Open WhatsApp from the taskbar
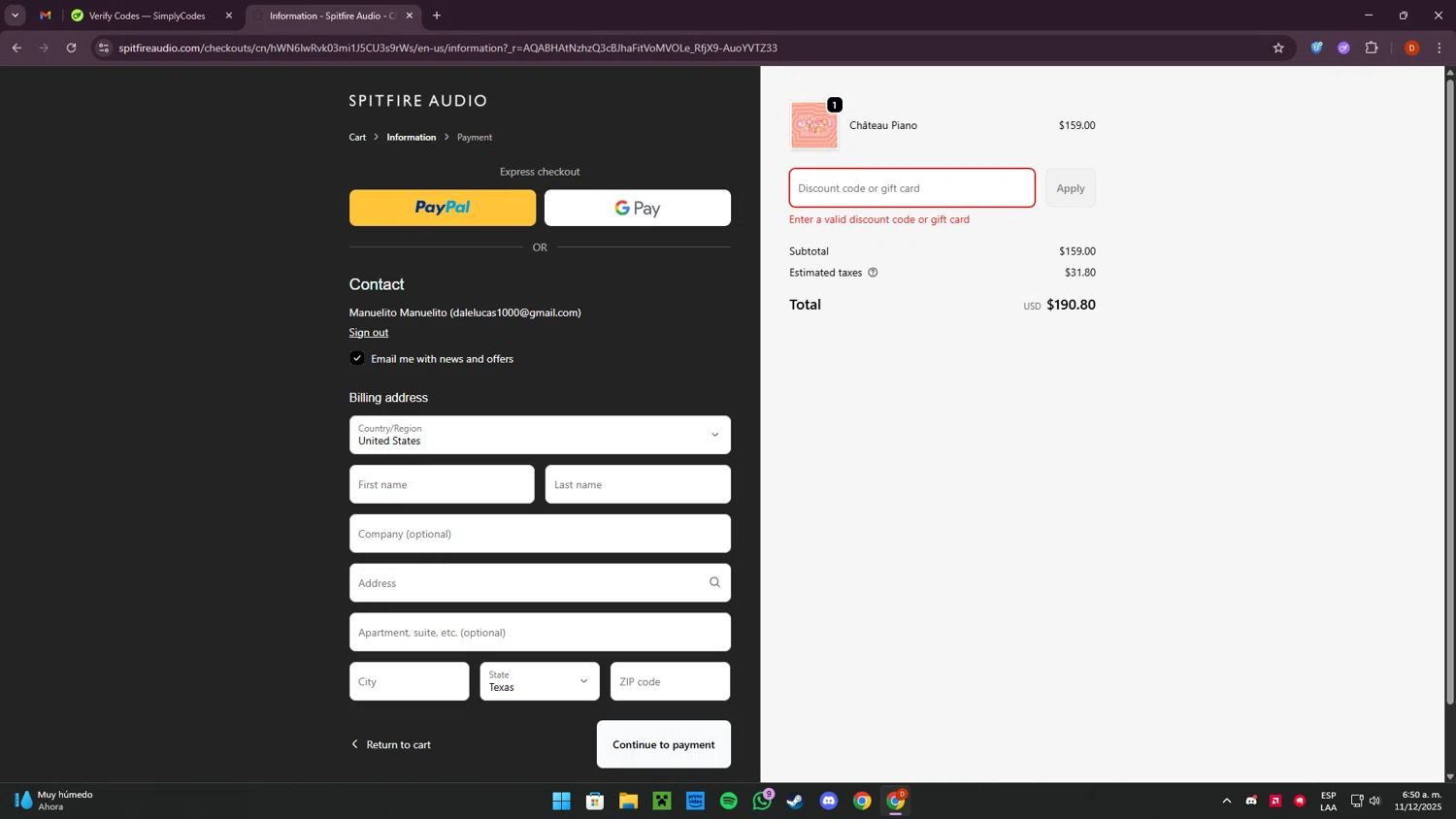 coord(762,801)
